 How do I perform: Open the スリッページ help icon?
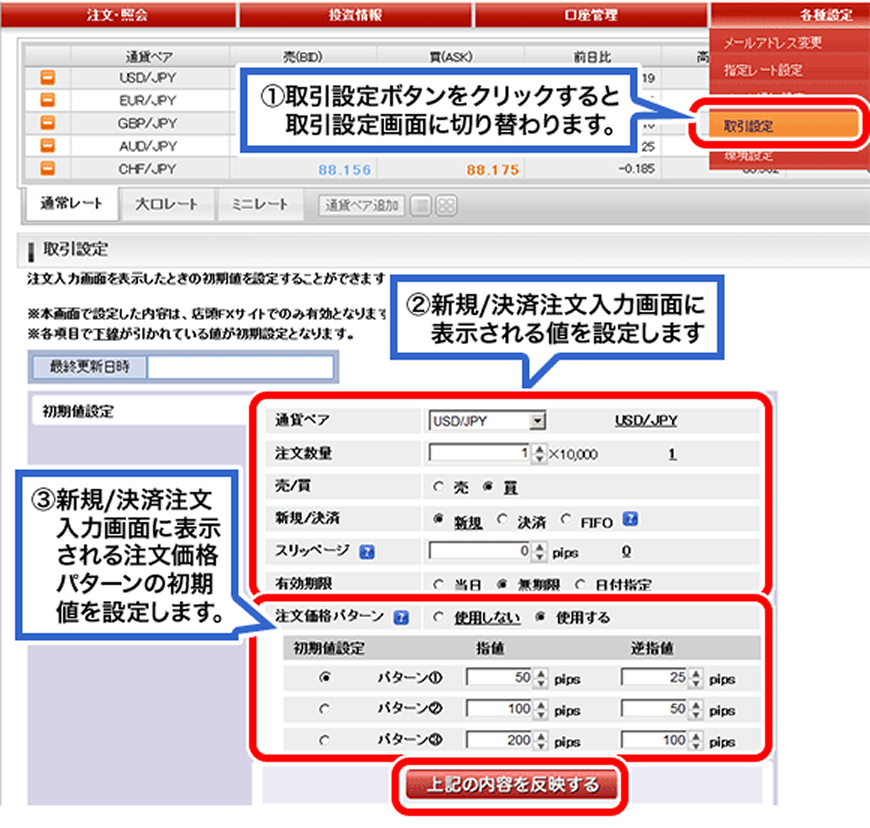(367, 551)
